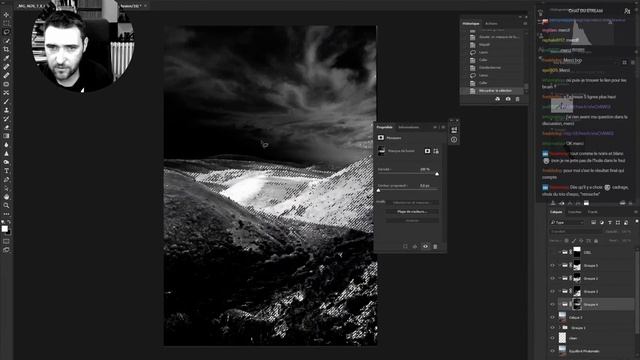
Task: Switch to the Informations tab
Action: [409, 127]
